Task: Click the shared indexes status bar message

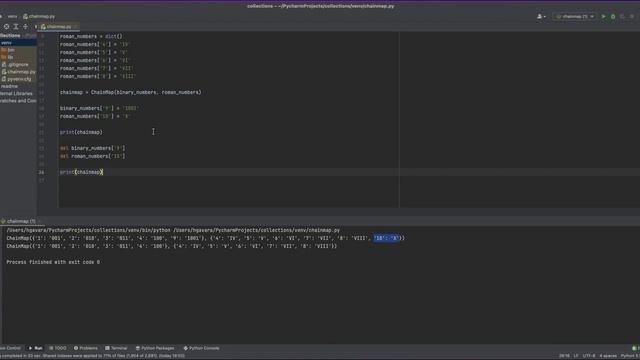Action: (x=93, y=356)
